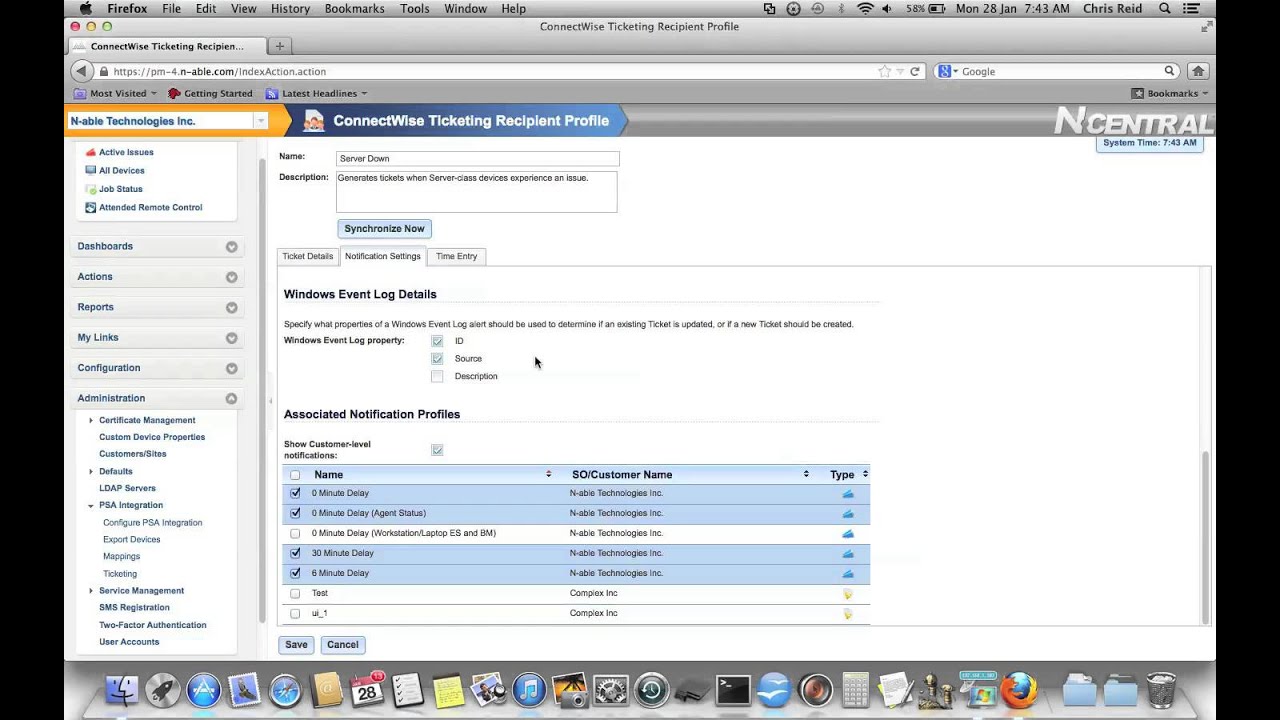Click the Attended Remote Control icon

(91, 208)
